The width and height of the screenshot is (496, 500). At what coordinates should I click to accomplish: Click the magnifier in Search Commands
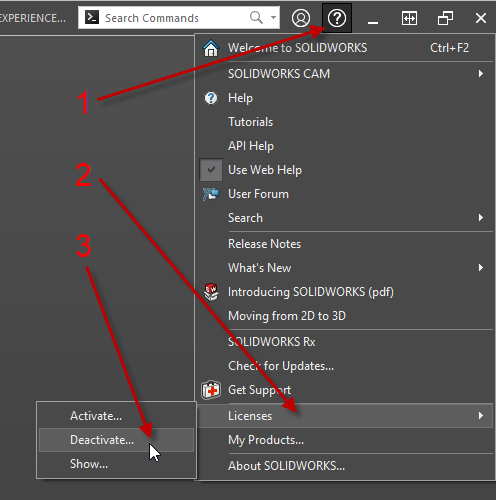pyautogui.click(x=256, y=17)
